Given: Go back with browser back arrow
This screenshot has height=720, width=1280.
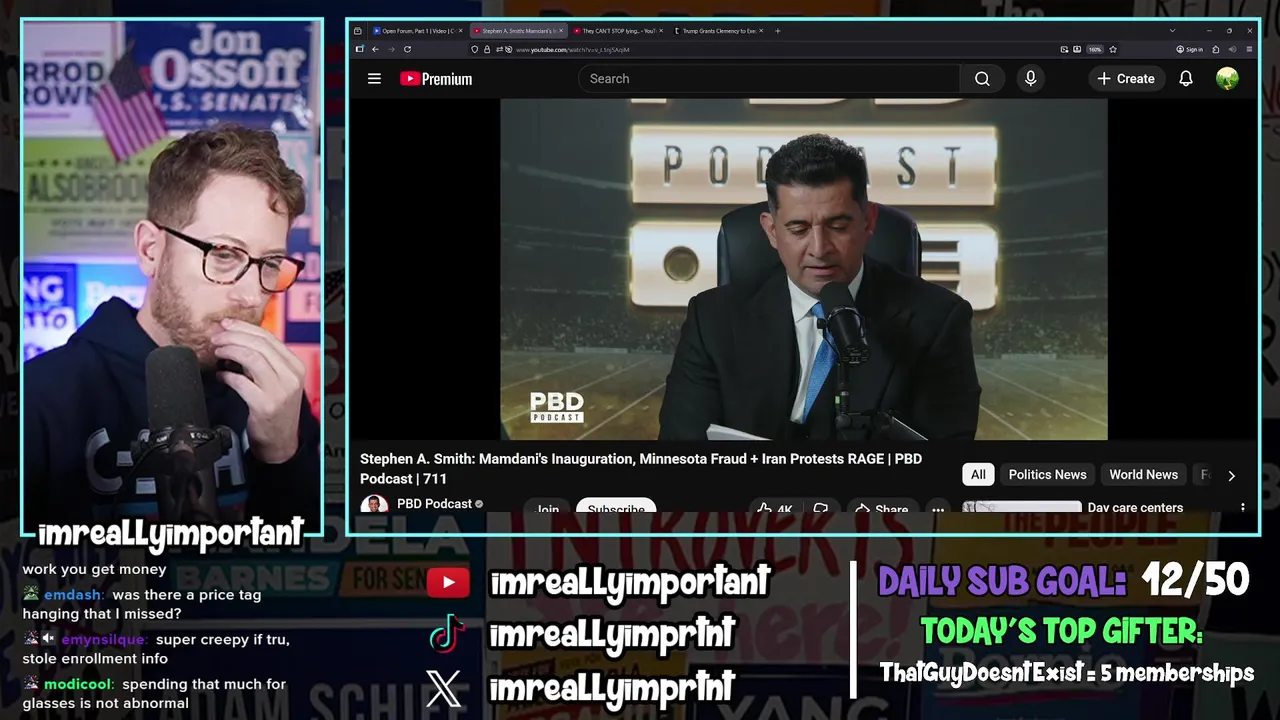Looking at the screenshot, I should (375, 49).
